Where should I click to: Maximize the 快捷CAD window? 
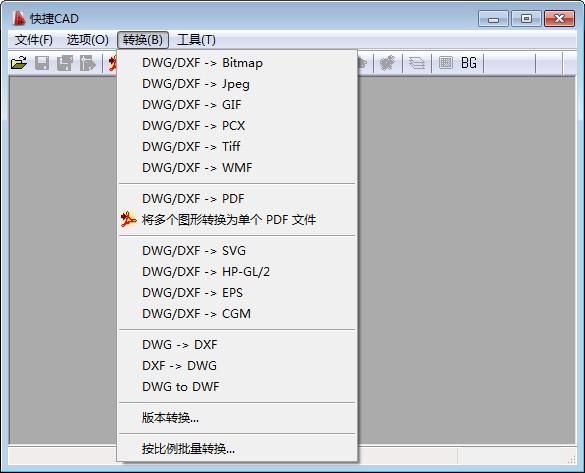(526, 19)
